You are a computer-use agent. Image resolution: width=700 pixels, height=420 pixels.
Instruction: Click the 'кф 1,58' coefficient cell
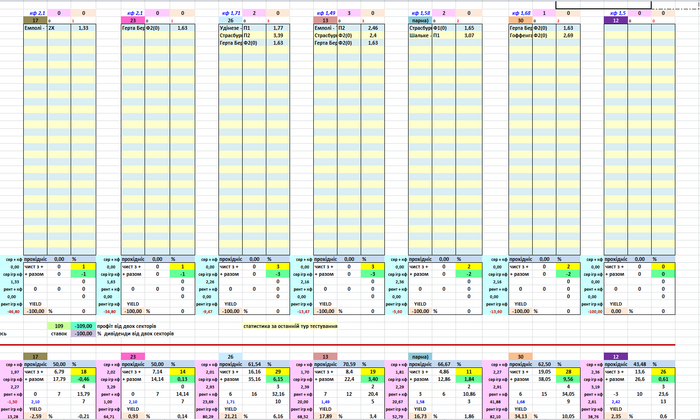pyautogui.click(x=420, y=13)
